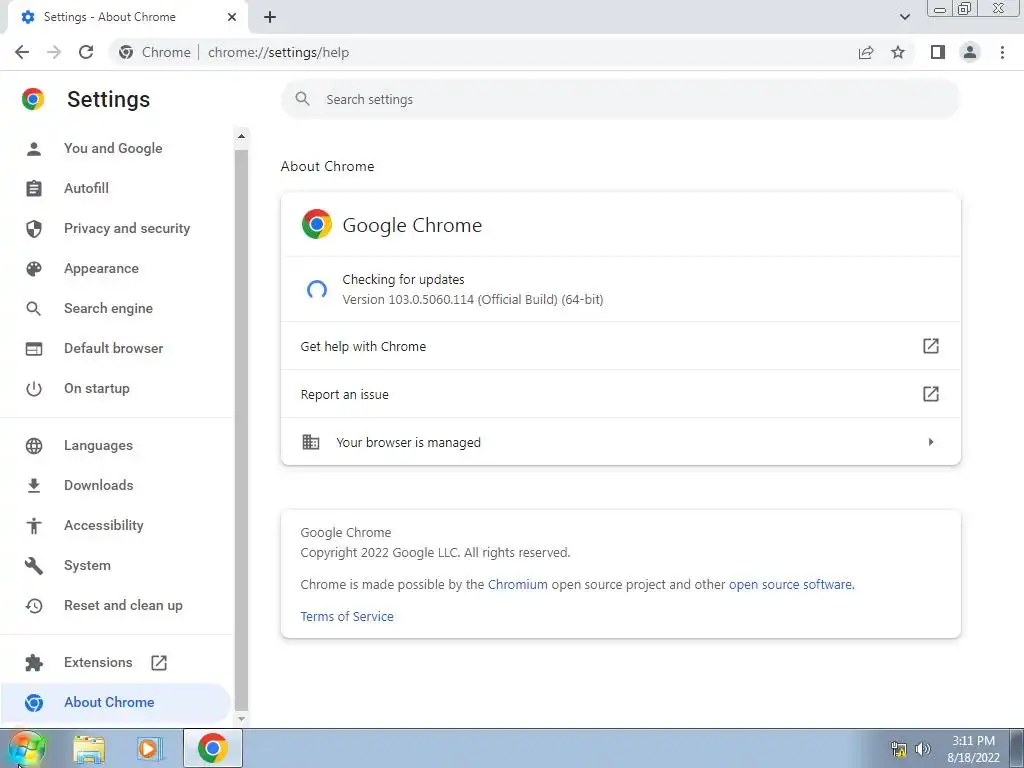Click the managed building icon

311,442
